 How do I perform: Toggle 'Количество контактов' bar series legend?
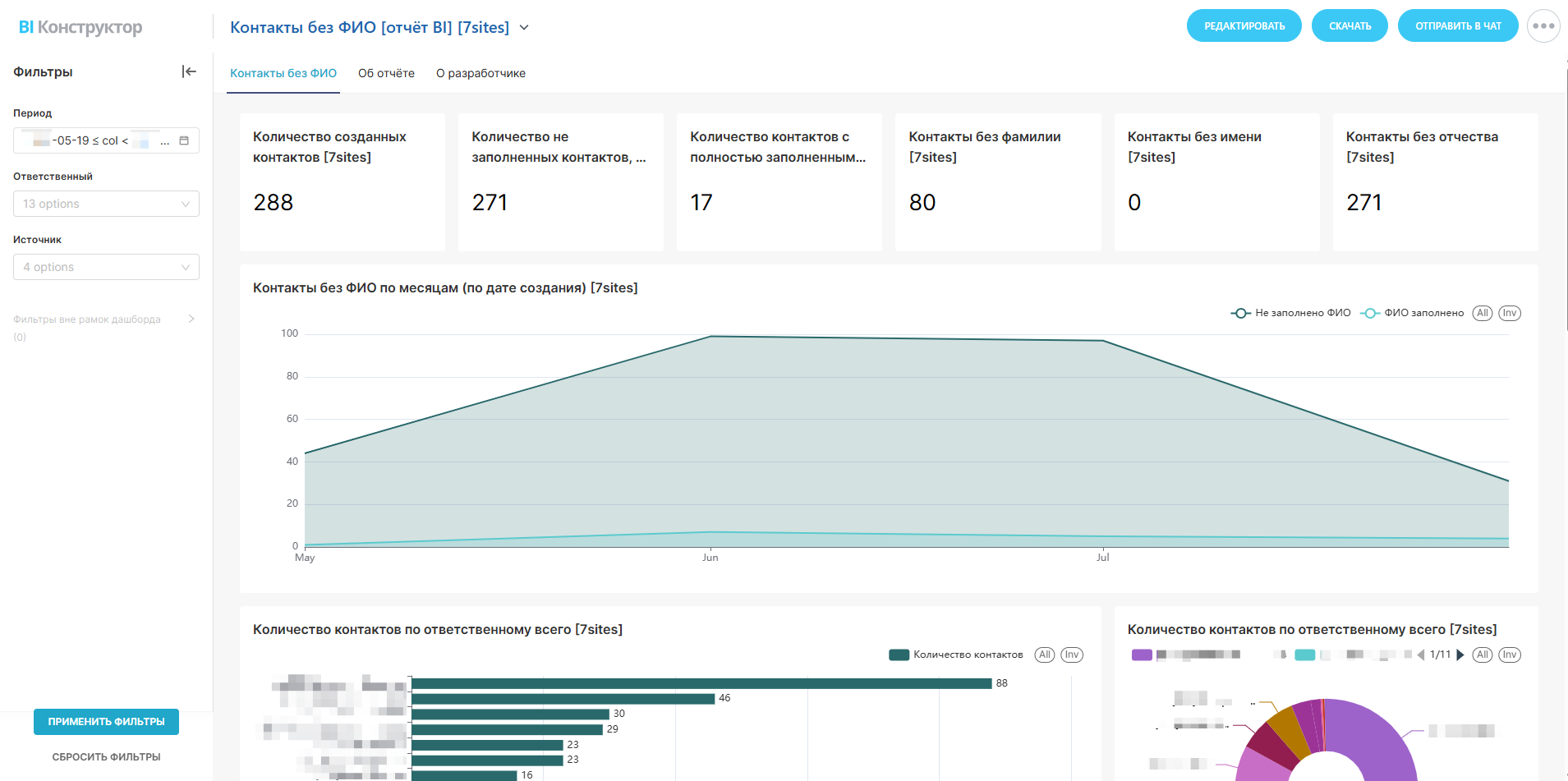[957, 655]
